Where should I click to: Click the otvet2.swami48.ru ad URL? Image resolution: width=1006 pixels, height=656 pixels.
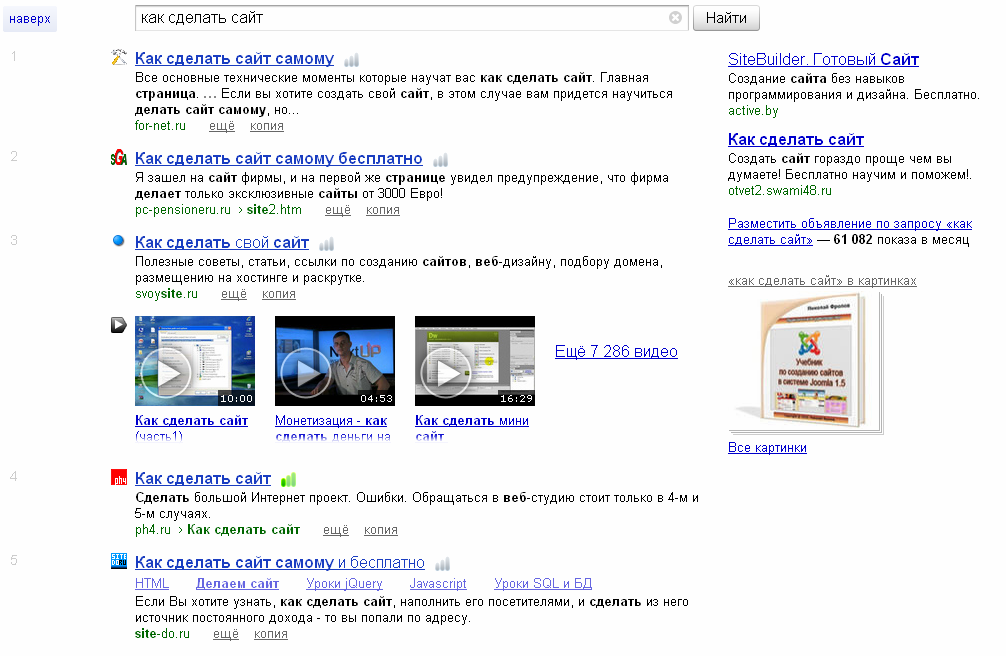(780, 191)
